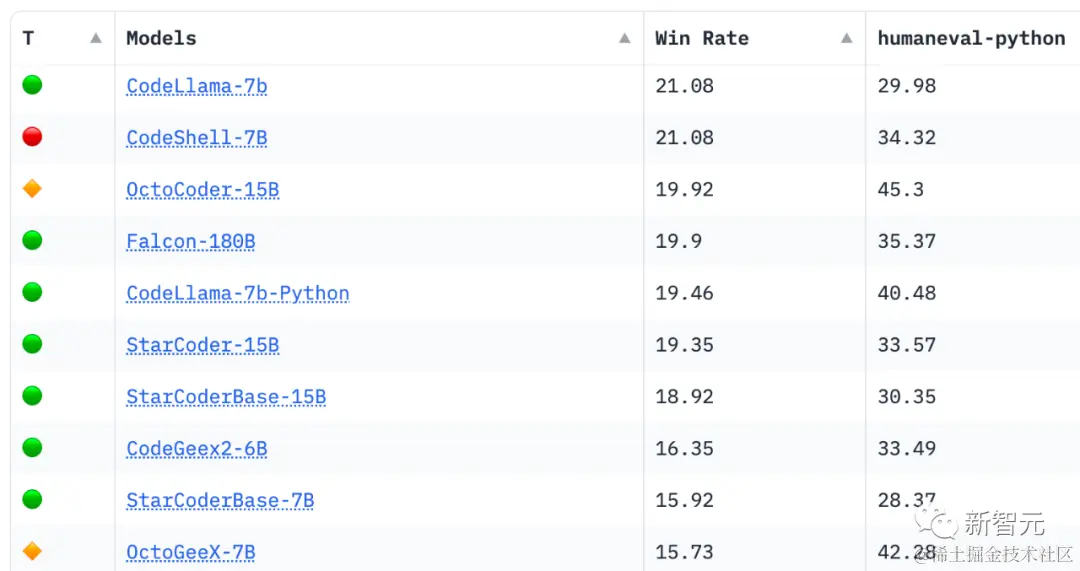The height and width of the screenshot is (571, 1080).
Task: Select humaneval-python score 34.32
Action: (x=907, y=138)
